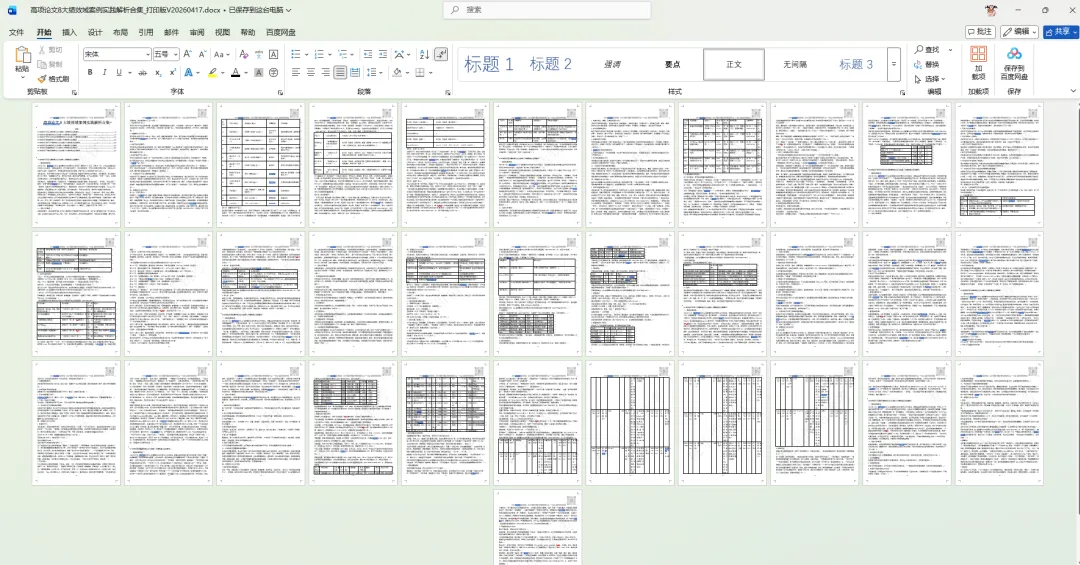The image size is (1080, 565).
Task: Apply the 无间隔 (No Spacing) style
Action: 795,64
